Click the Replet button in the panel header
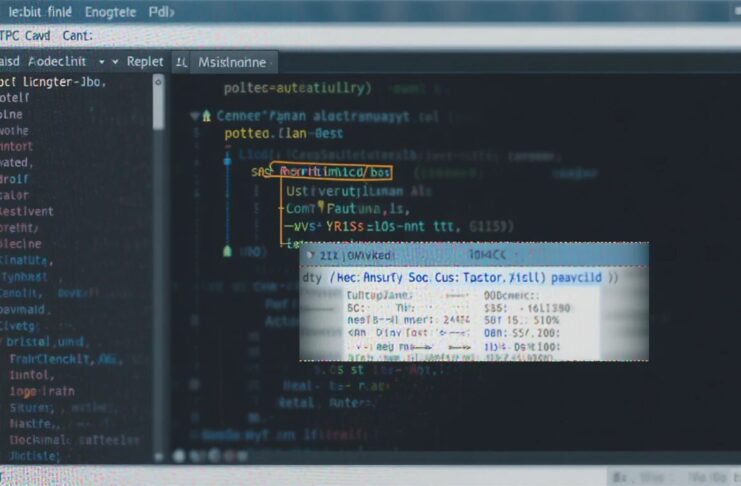The width and height of the screenshot is (741, 486). [x=145, y=61]
